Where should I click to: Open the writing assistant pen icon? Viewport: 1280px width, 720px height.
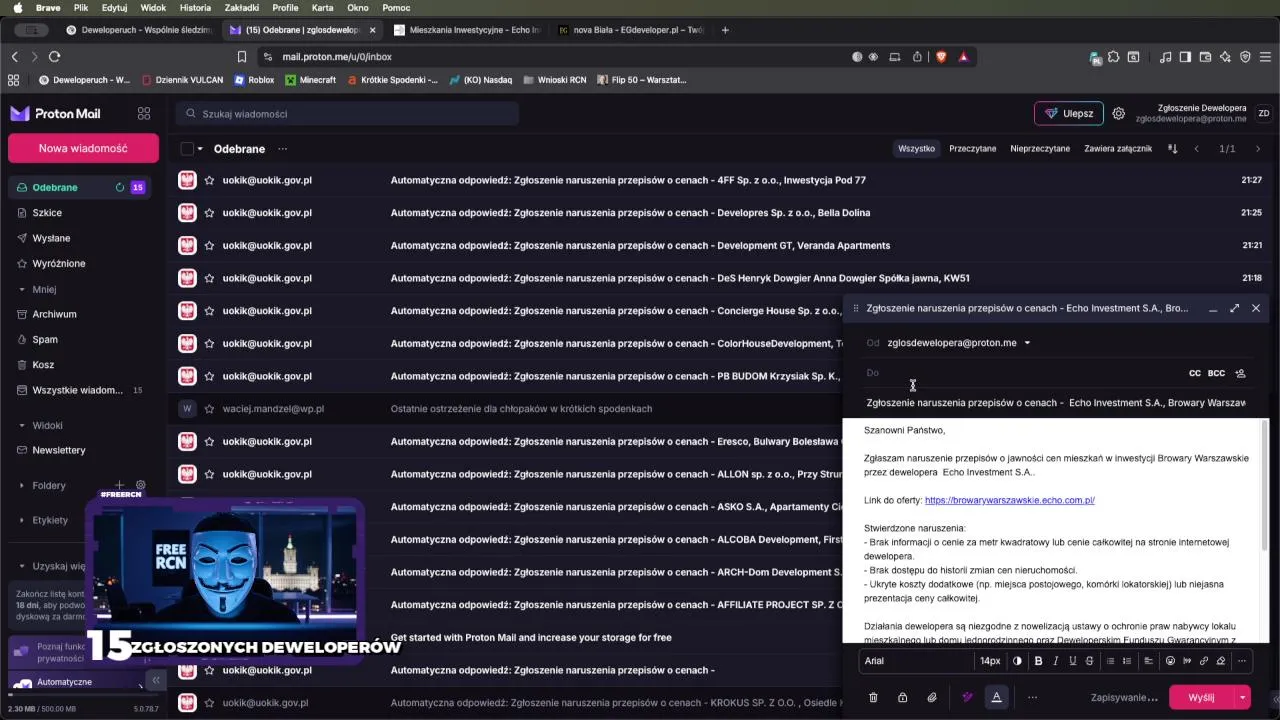point(967,698)
